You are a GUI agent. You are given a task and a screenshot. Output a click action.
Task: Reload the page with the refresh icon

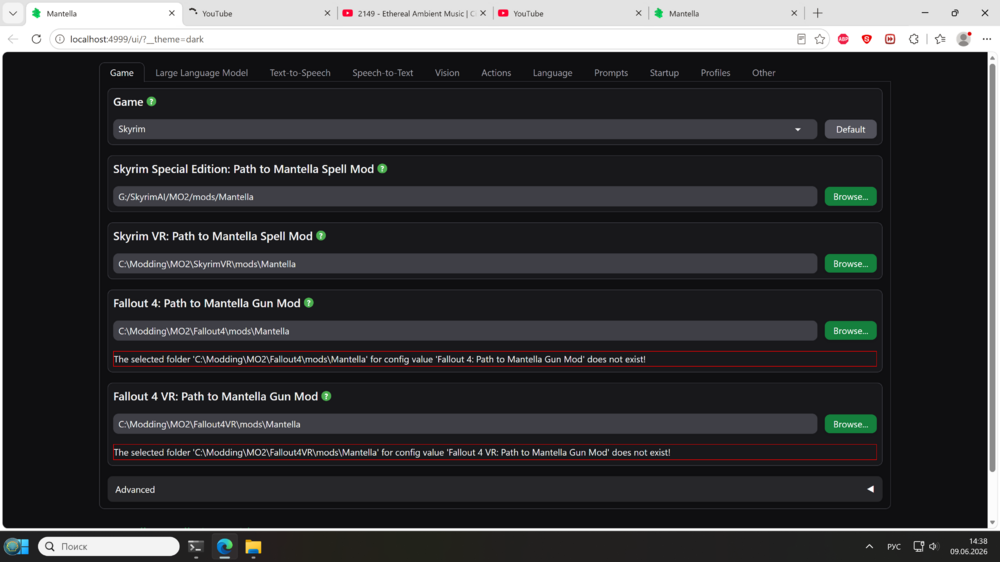[x=36, y=39]
